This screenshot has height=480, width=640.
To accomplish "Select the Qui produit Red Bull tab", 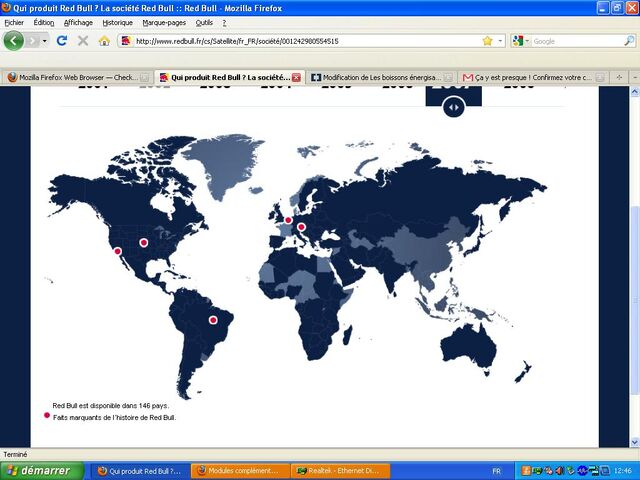I will [229, 77].
